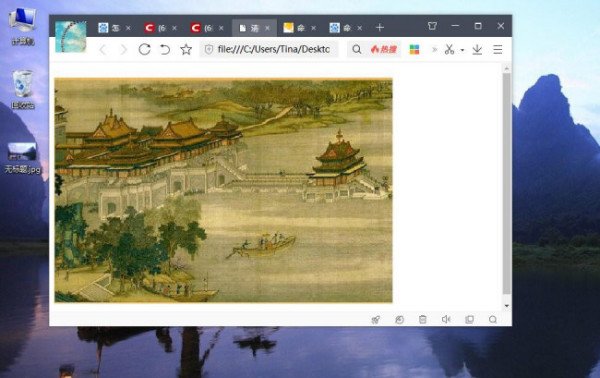This screenshot has height=378, width=600.
Task: Bookmark the page with the star icon
Action: pyautogui.click(x=186, y=49)
